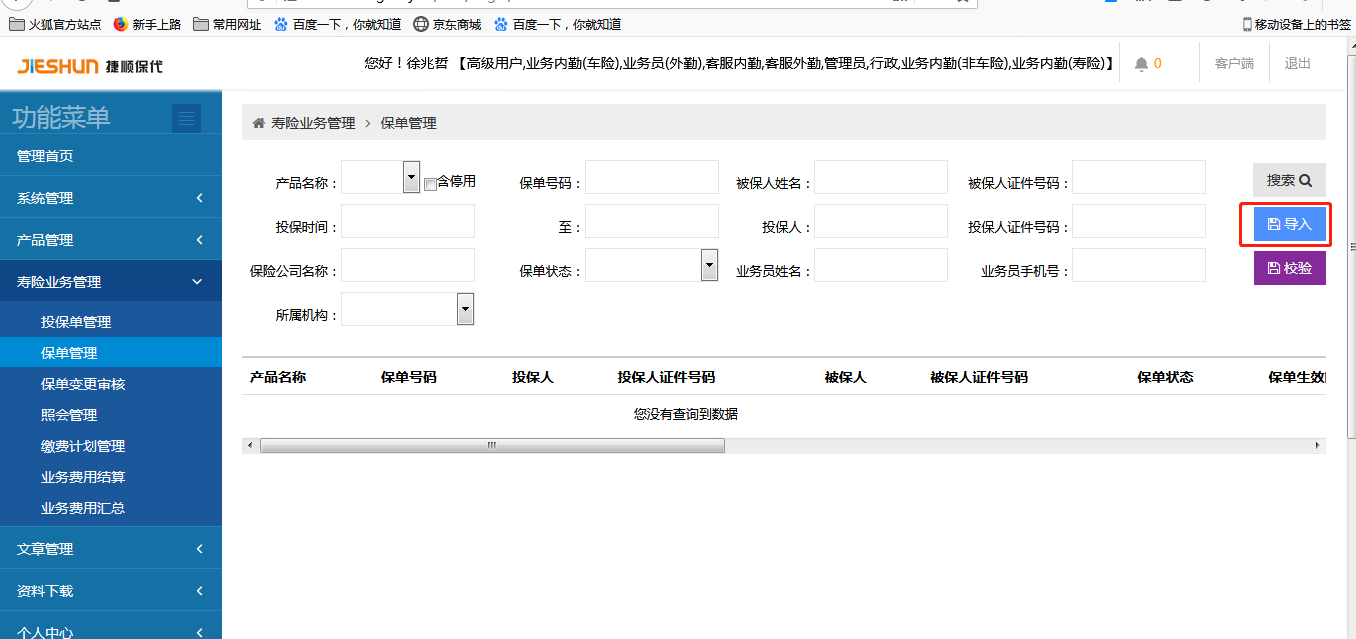Enable the 含停用 checkbox
The width and height of the screenshot is (1356, 639).
(430, 184)
